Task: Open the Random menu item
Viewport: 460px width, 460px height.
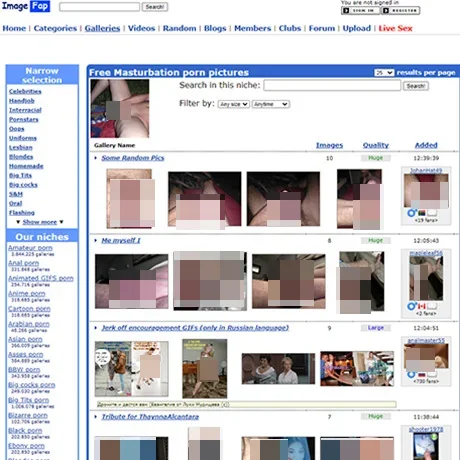Action: 180,28
